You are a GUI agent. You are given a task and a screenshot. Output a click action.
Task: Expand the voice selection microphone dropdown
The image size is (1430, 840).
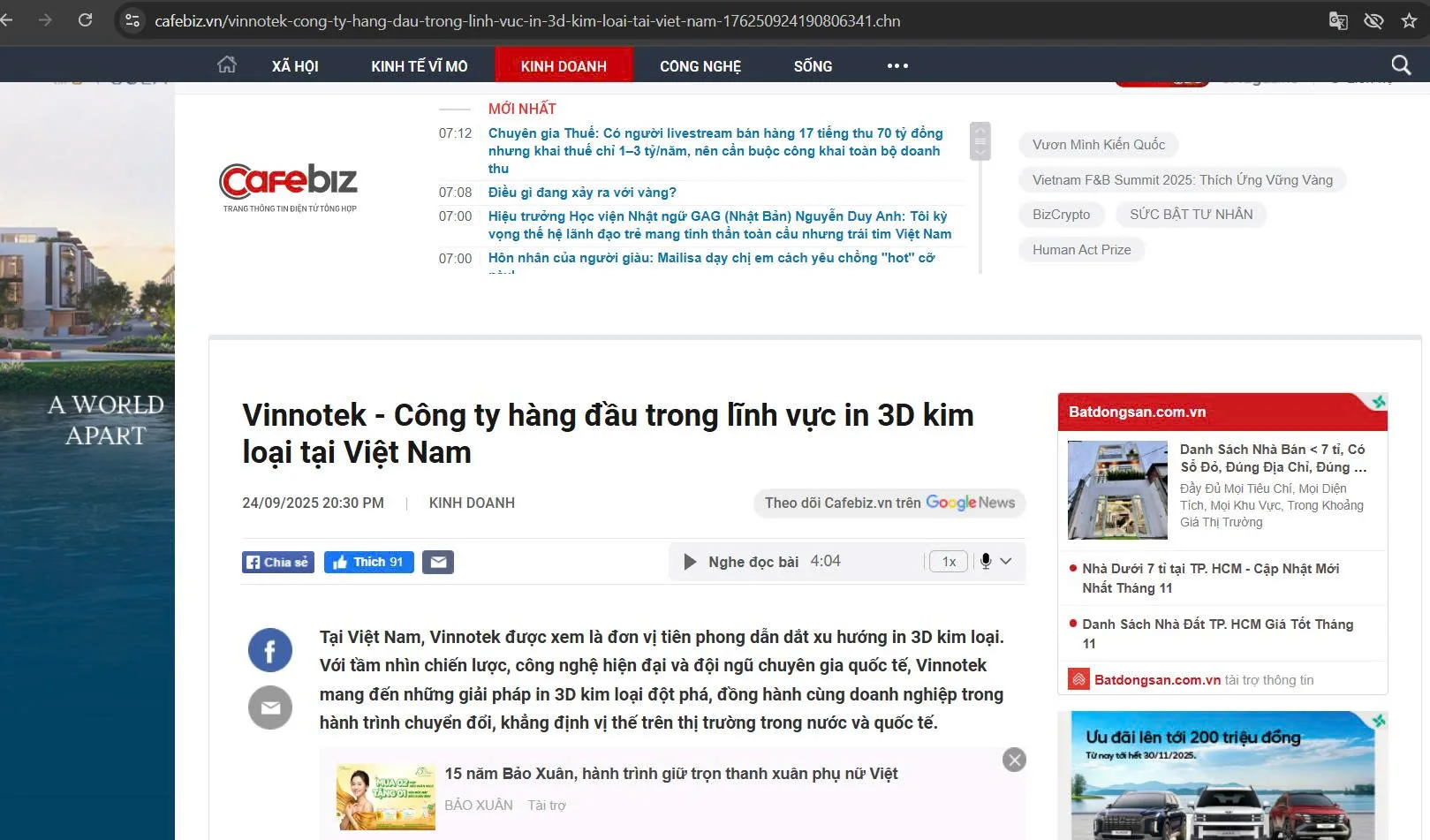click(995, 561)
